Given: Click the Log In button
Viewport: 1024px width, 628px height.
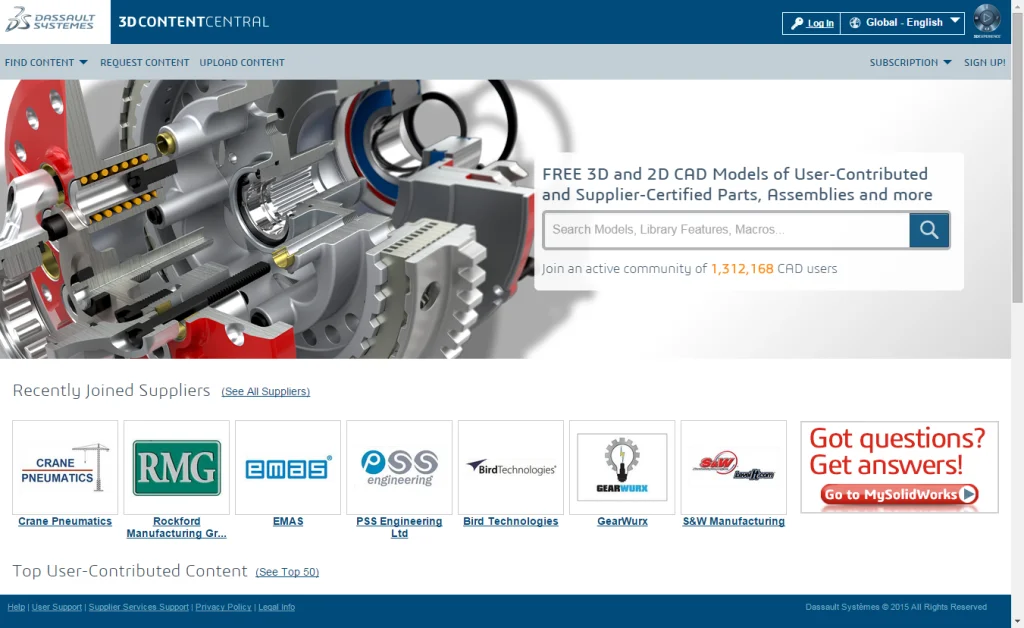Looking at the screenshot, I should click(x=812, y=23).
